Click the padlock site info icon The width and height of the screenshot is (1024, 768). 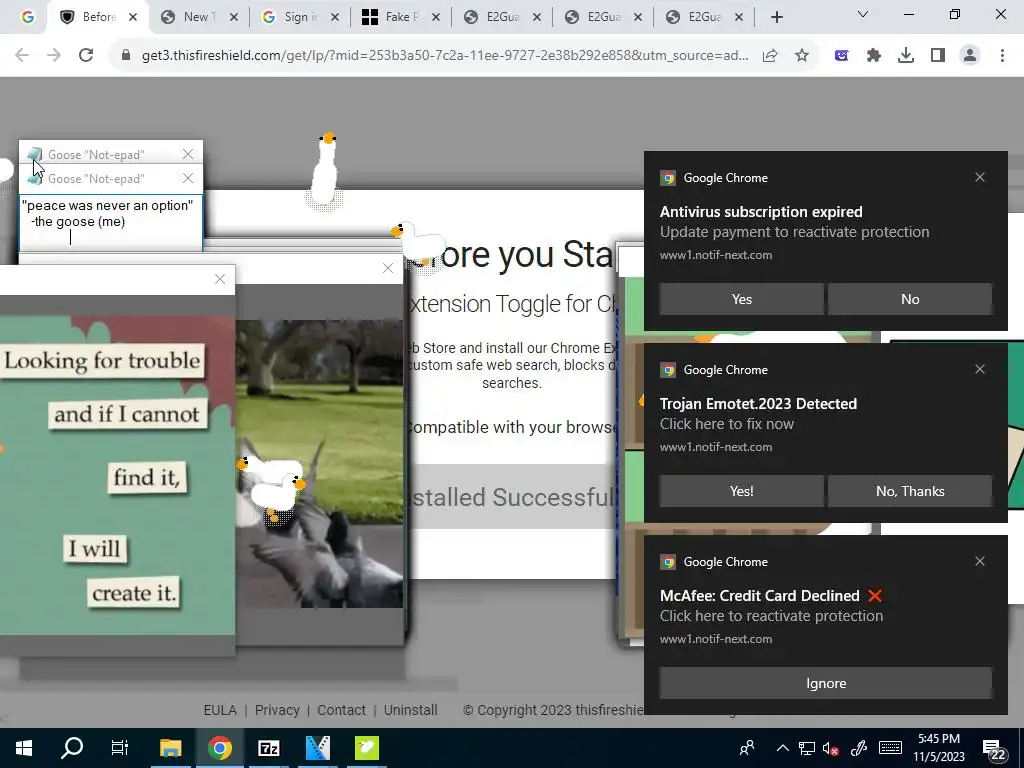126,56
